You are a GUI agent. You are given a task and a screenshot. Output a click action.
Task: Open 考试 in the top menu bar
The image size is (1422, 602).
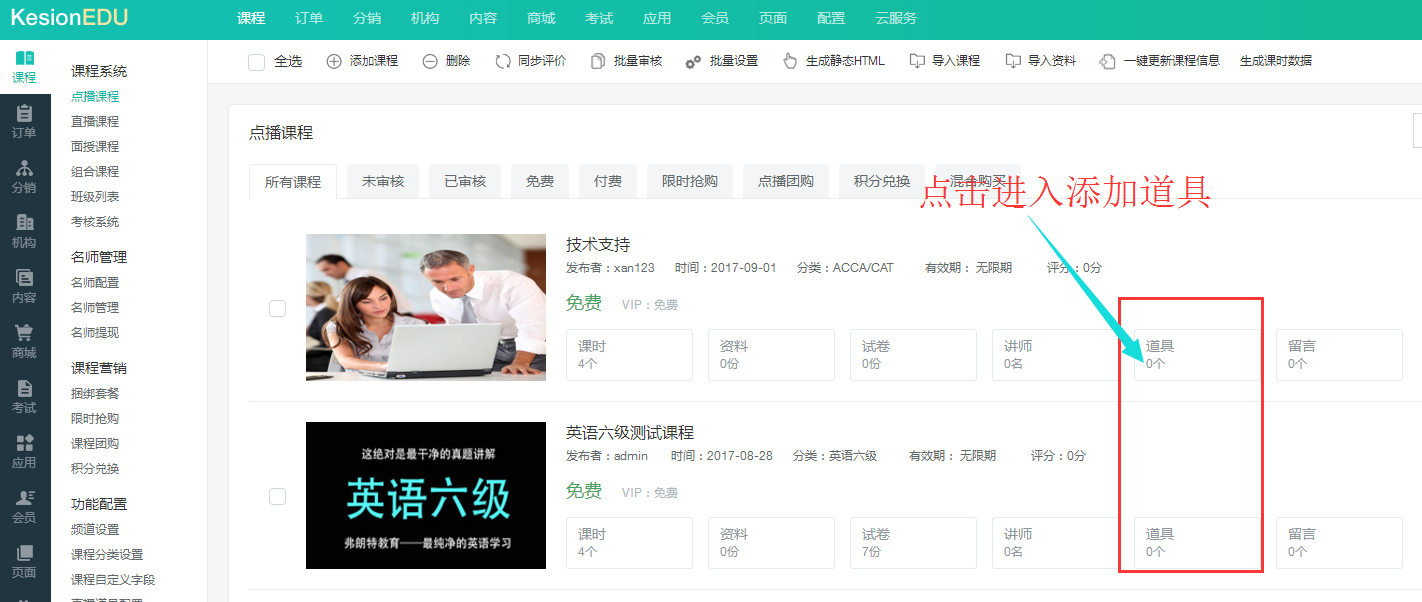click(x=599, y=18)
